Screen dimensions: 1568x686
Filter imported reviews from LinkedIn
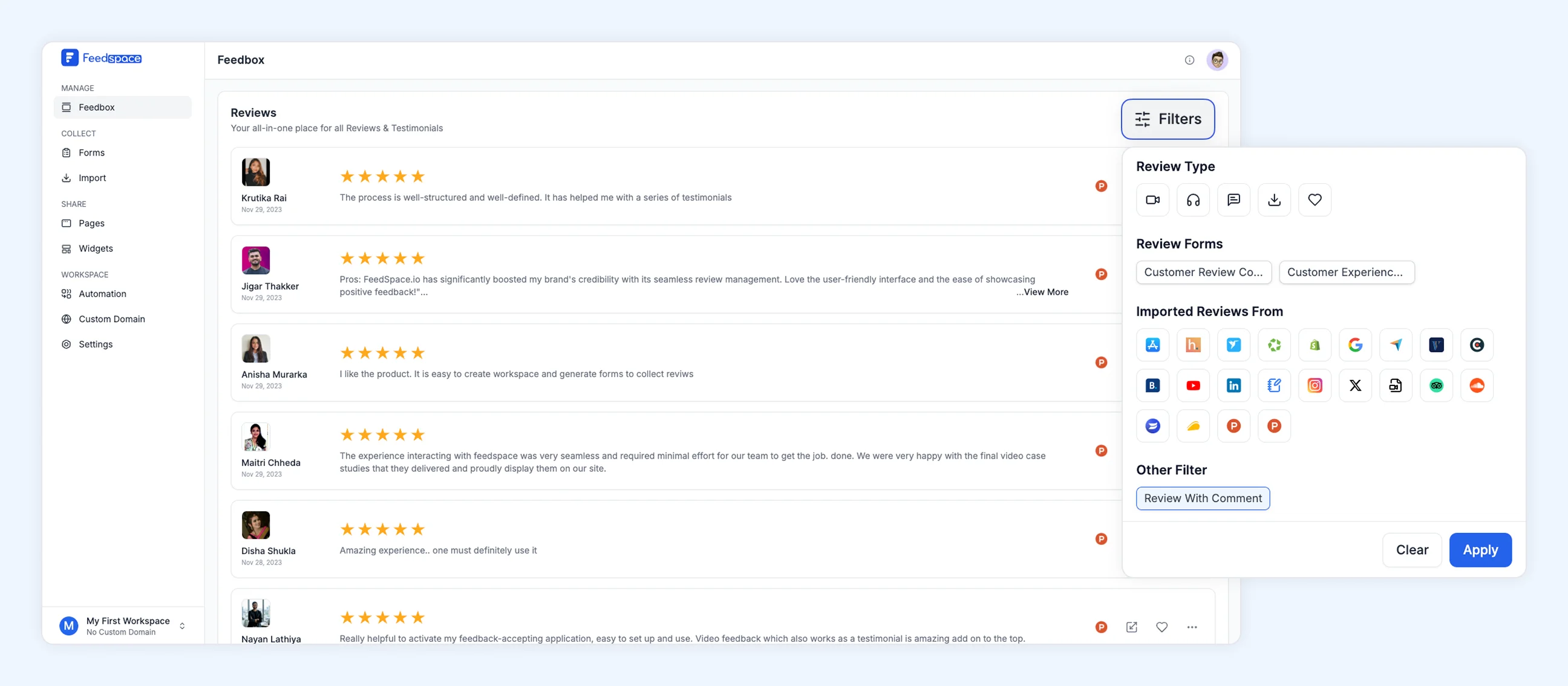1234,385
